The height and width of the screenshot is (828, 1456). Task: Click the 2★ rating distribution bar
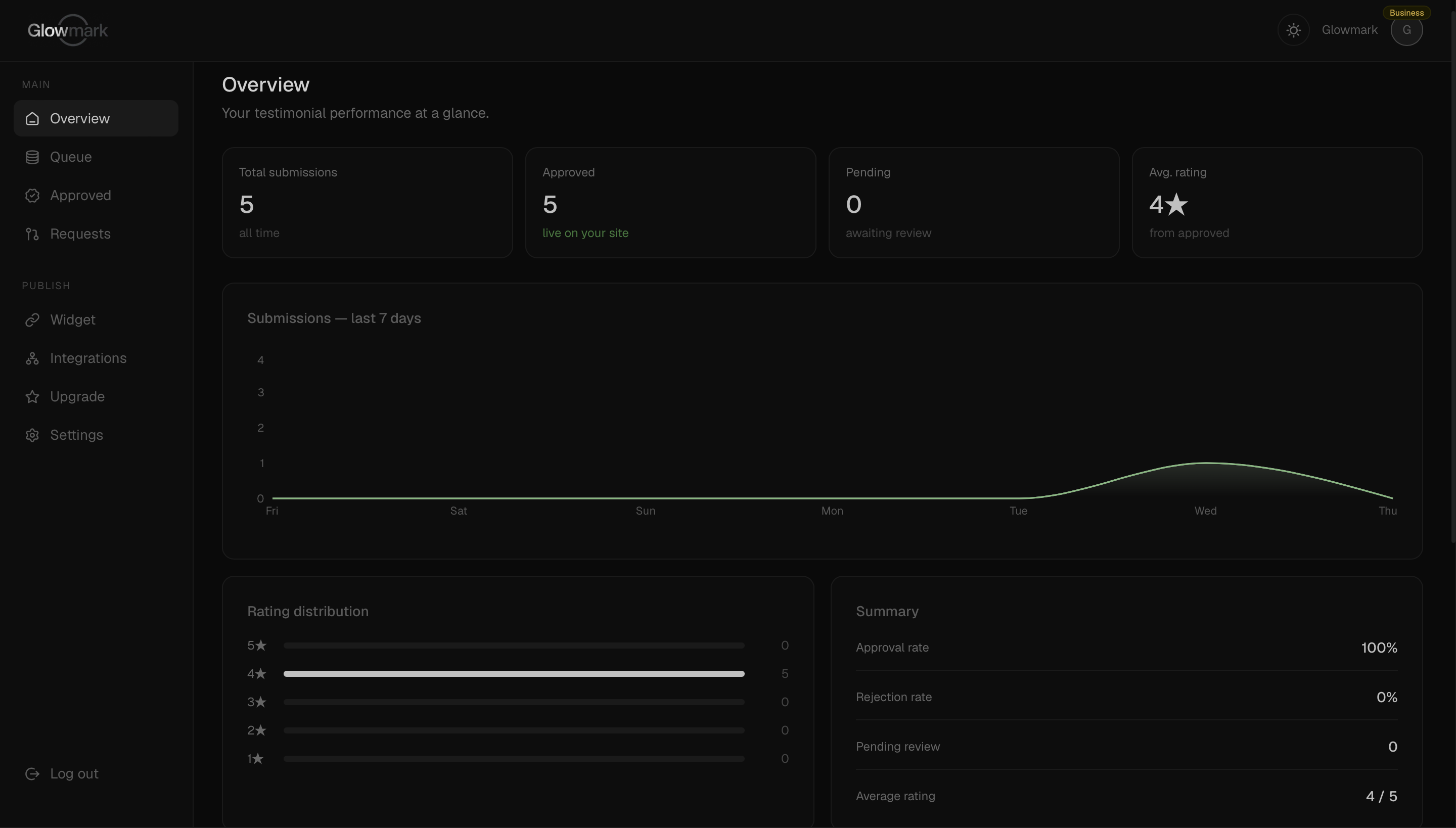[x=514, y=730]
